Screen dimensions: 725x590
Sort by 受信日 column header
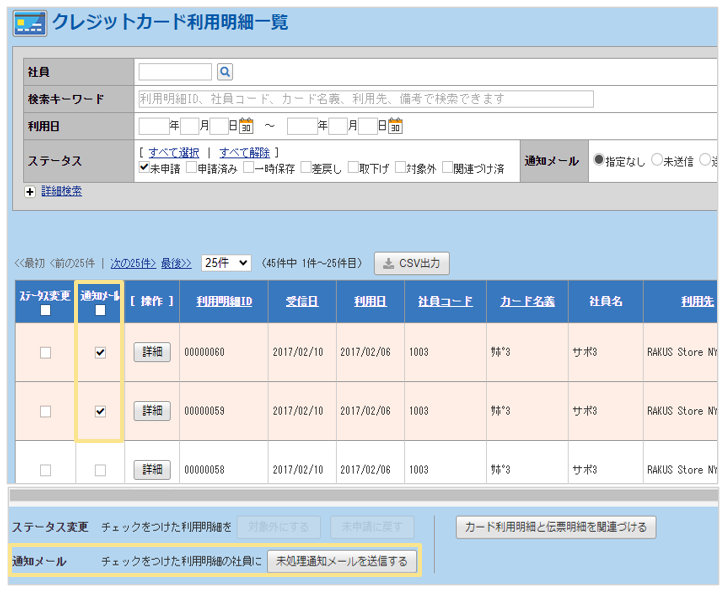point(301,300)
